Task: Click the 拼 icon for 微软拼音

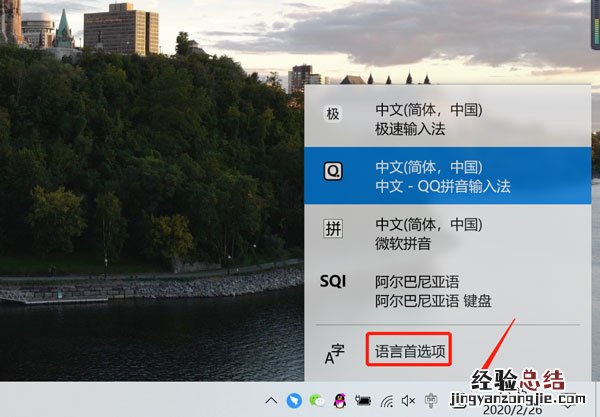Action: coord(333,229)
